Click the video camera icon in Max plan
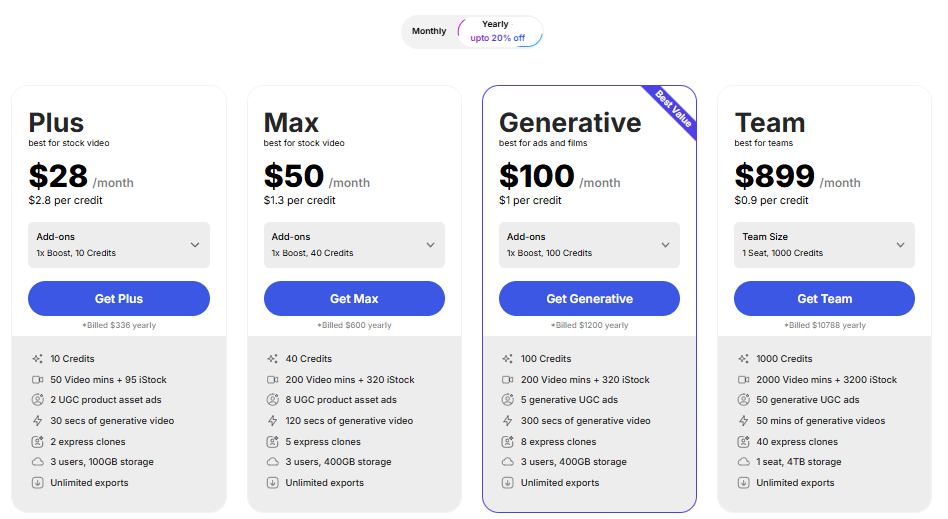The width and height of the screenshot is (948, 519). (272, 380)
